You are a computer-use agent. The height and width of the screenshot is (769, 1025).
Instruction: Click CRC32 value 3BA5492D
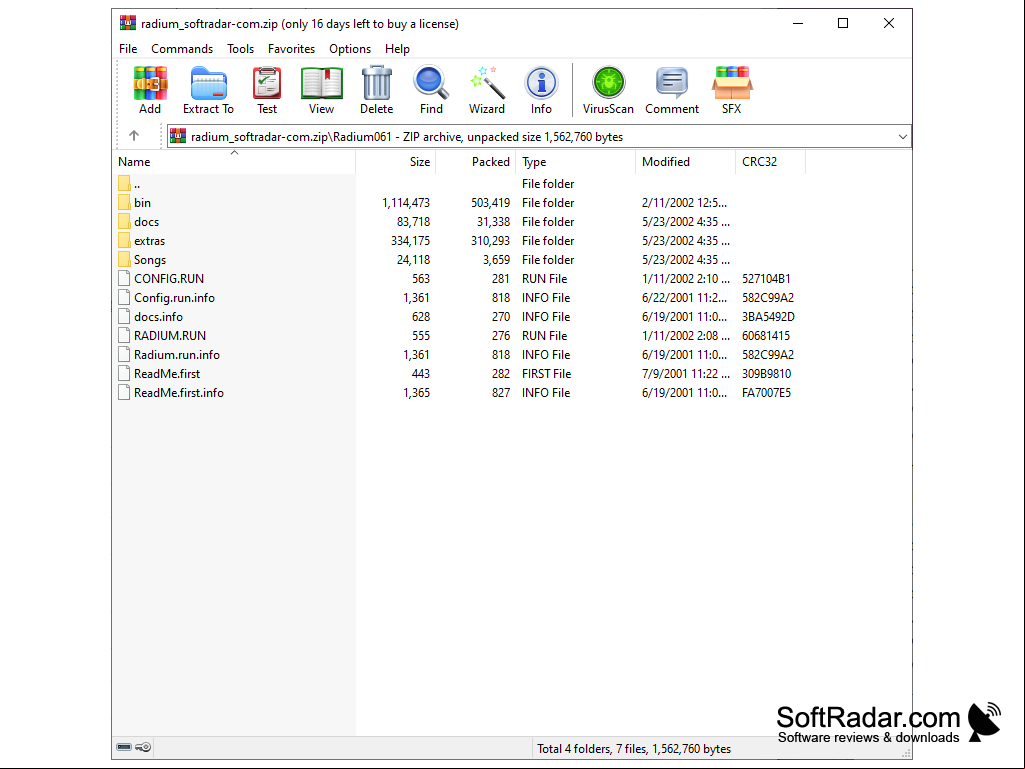(x=768, y=316)
